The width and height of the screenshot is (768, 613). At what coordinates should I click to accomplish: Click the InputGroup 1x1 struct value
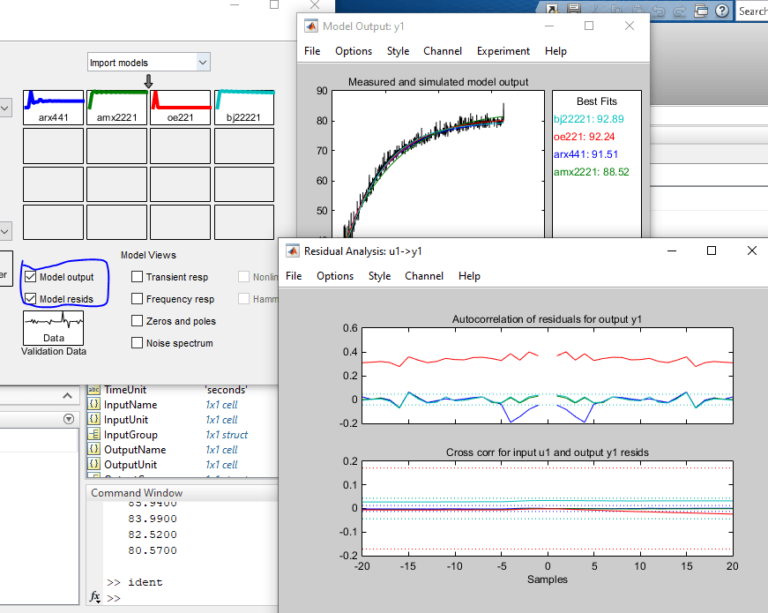click(226, 435)
